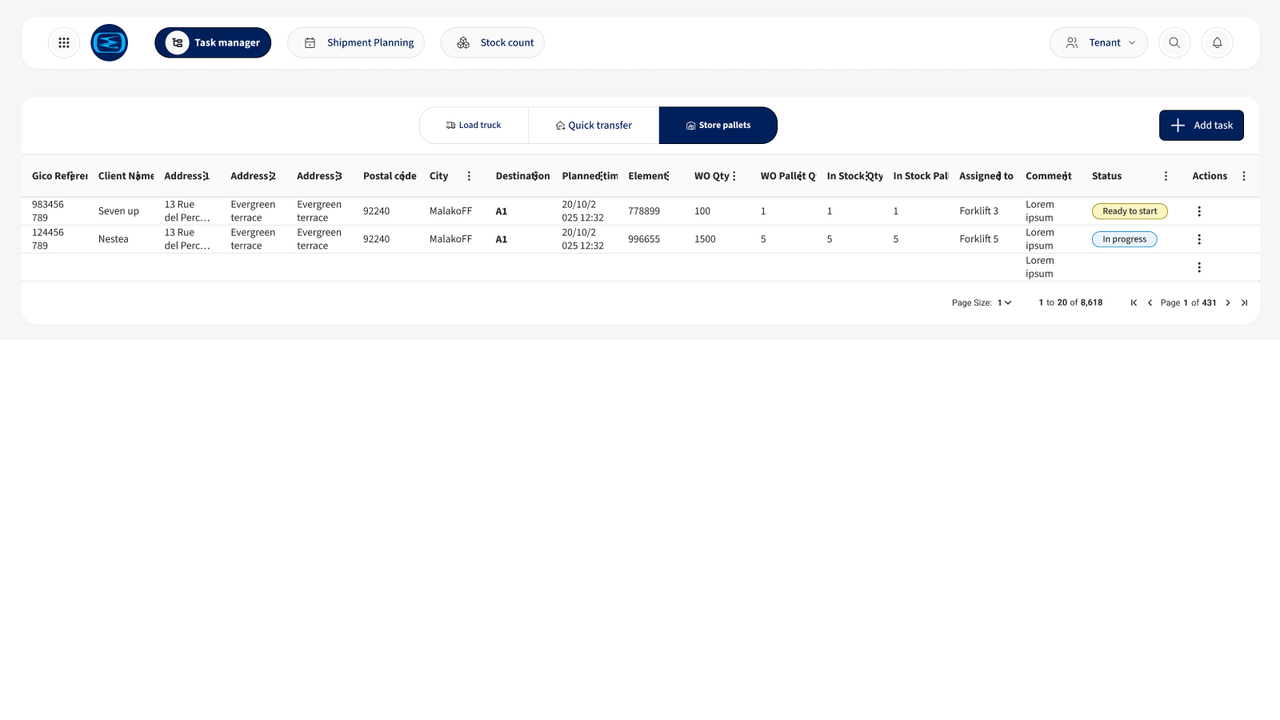Expand the Tenant dropdown
The image size is (1280, 720).
(1098, 43)
